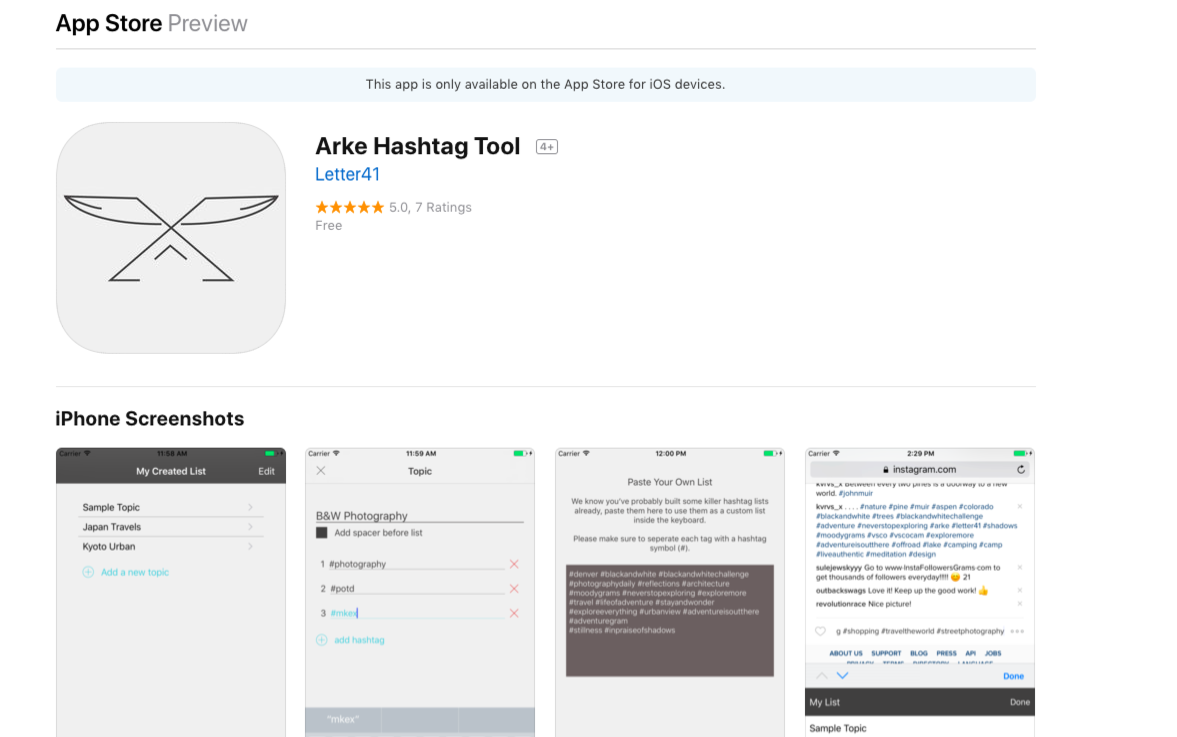Click Done in the My List bar

[1019, 702]
